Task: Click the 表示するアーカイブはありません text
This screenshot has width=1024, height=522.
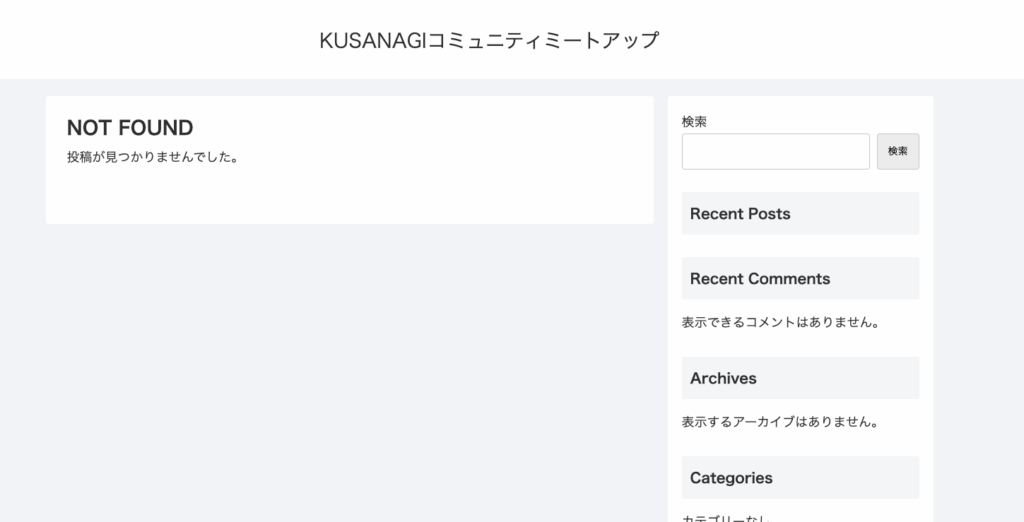Action: [780, 422]
